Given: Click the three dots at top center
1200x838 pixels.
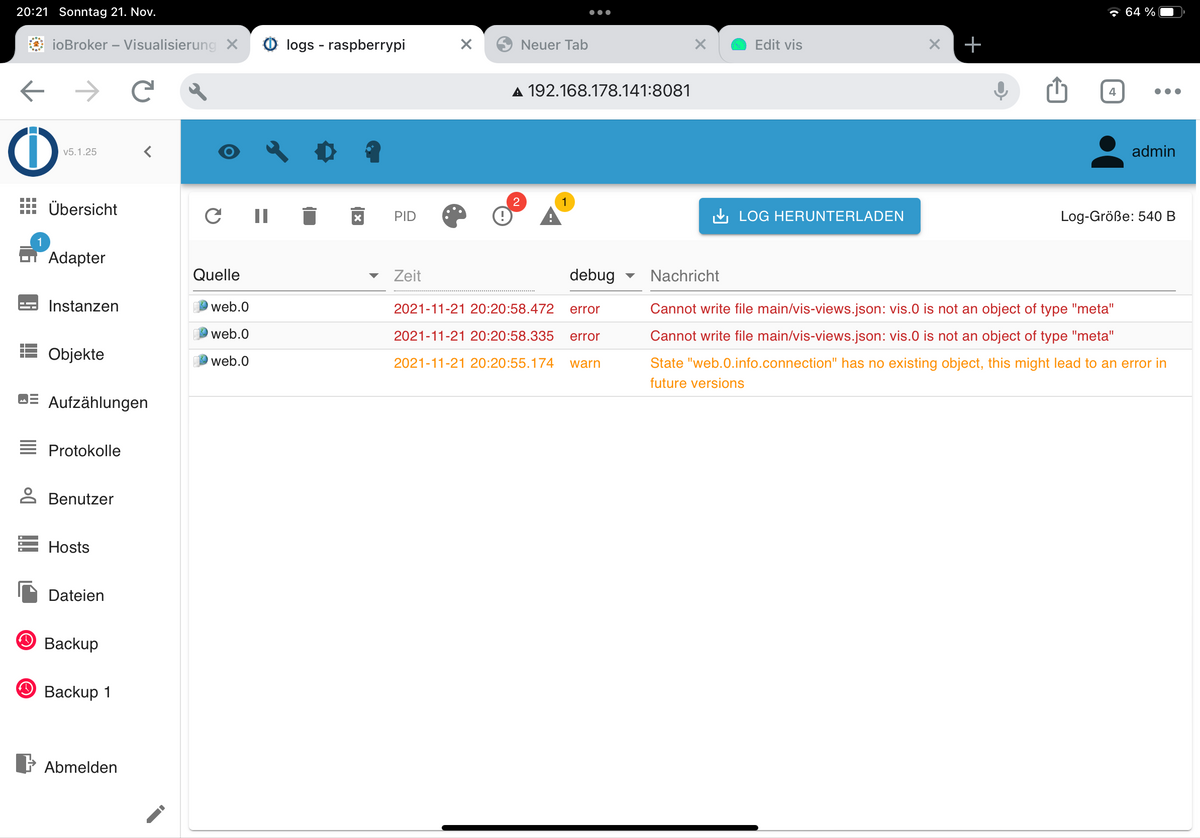Looking at the screenshot, I should tap(600, 12).
